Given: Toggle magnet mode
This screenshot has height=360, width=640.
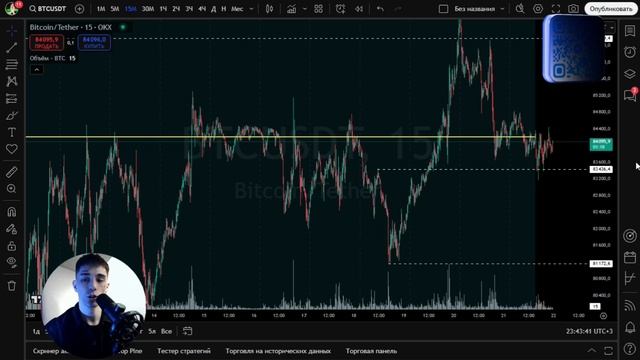Looking at the screenshot, I should (11, 211).
